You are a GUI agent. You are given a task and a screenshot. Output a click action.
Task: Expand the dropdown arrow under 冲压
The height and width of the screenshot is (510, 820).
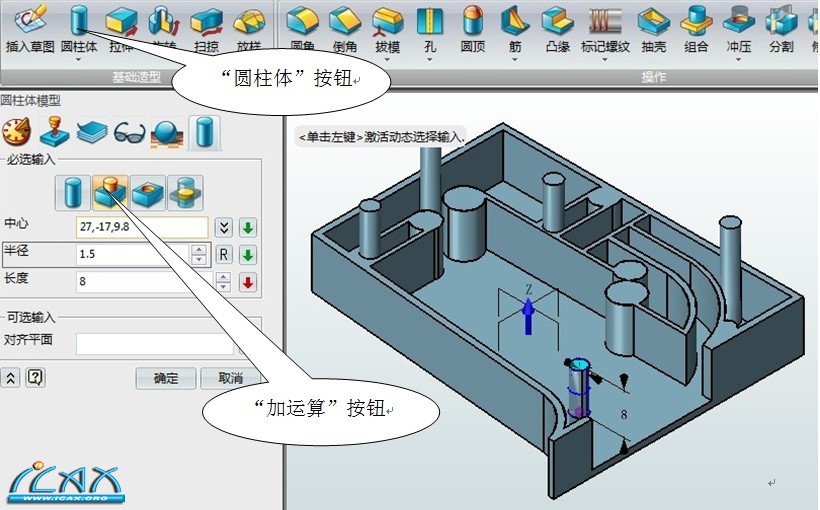click(x=738, y=60)
